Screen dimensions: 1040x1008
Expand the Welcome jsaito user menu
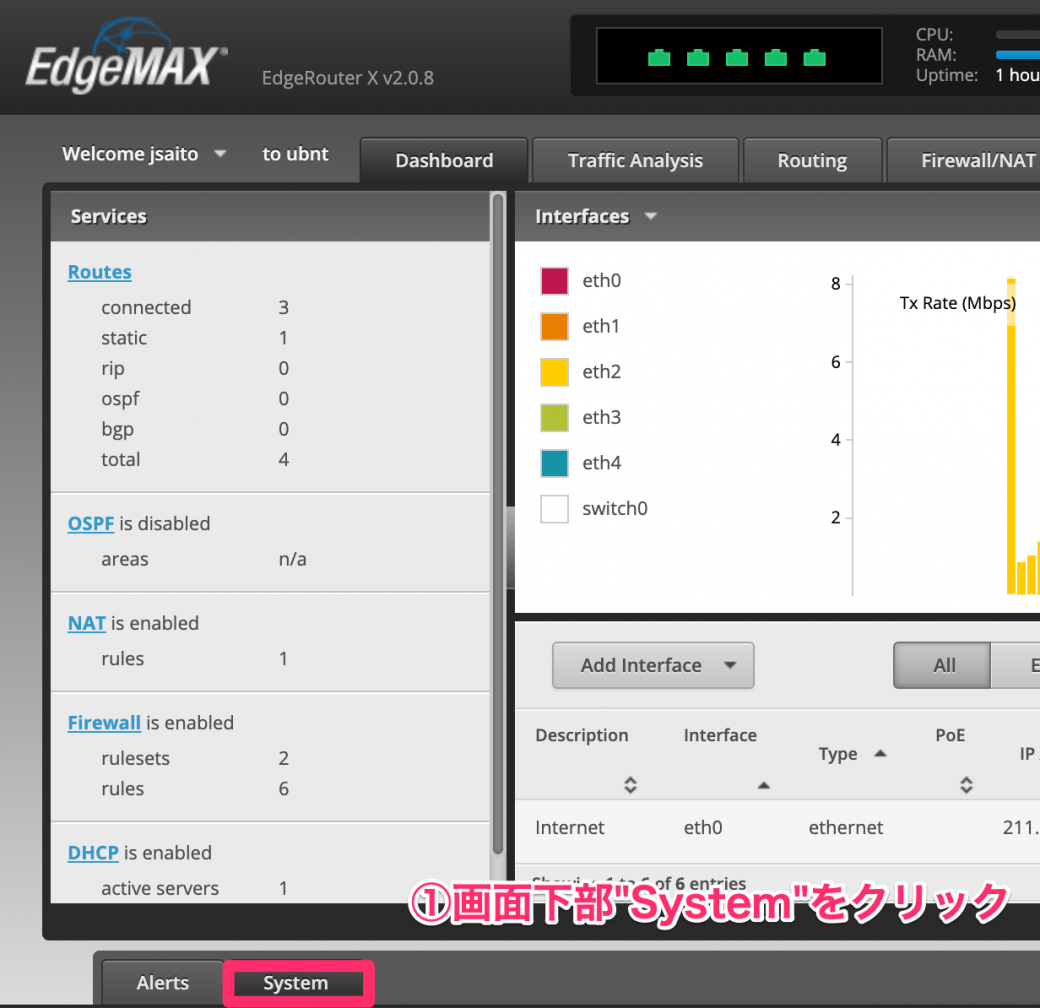click(x=143, y=154)
